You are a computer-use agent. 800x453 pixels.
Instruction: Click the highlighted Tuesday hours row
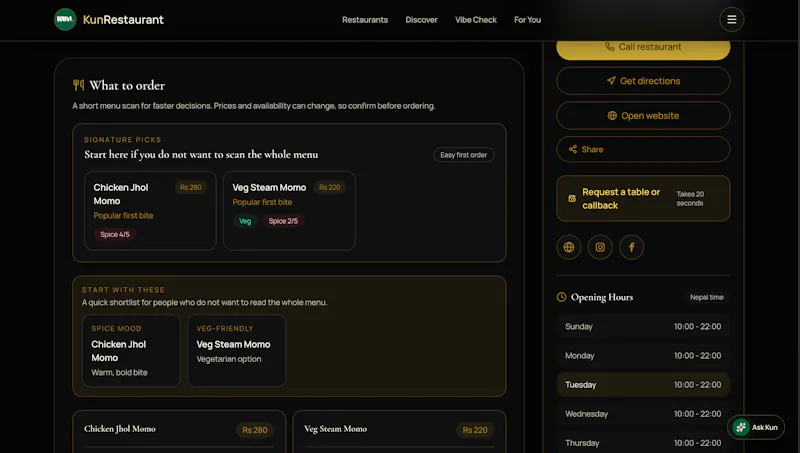coord(643,385)
